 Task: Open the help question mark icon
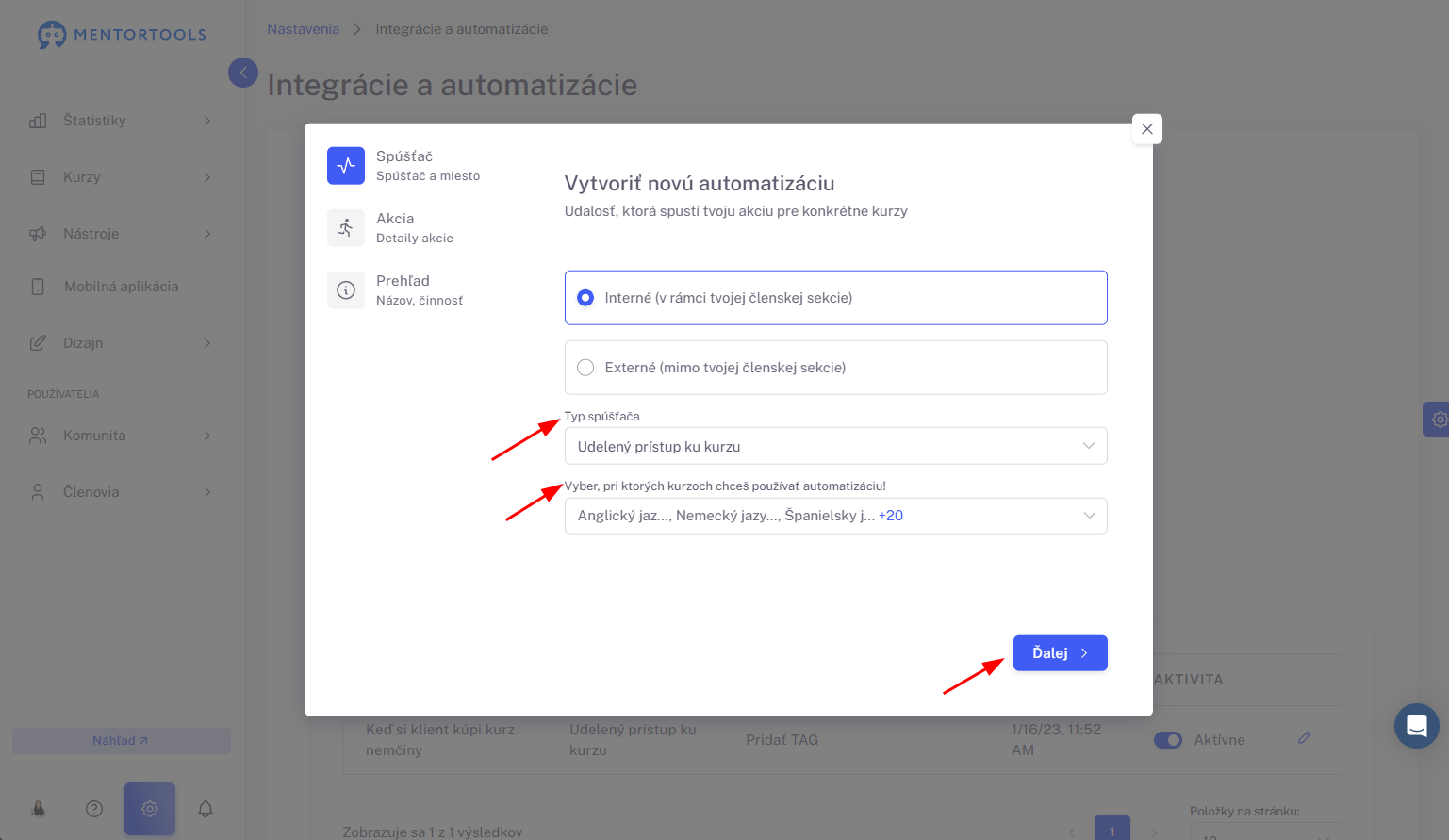coord(94,809)
